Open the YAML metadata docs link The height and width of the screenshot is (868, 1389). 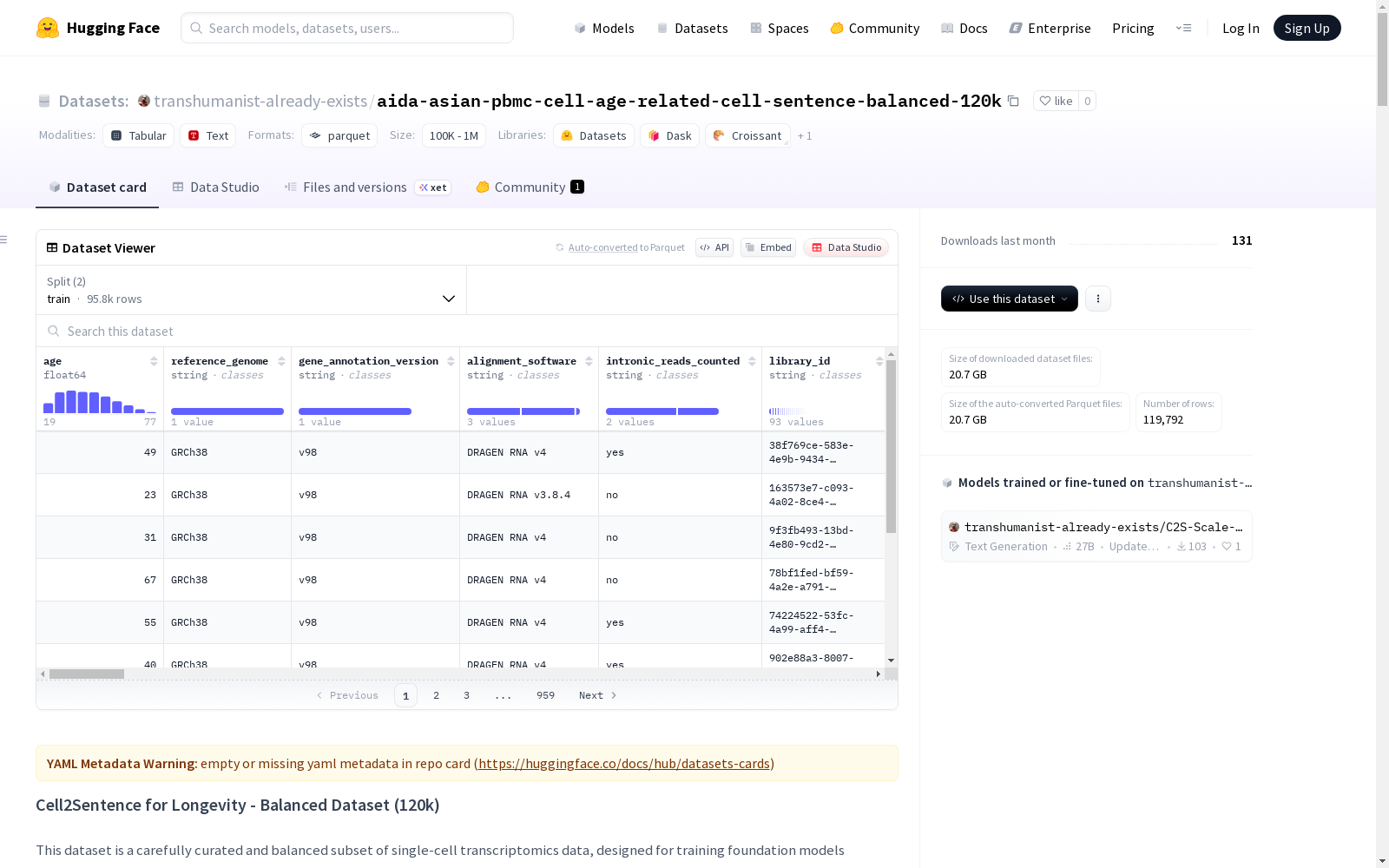pyautogui.click(x=624, y=764)
